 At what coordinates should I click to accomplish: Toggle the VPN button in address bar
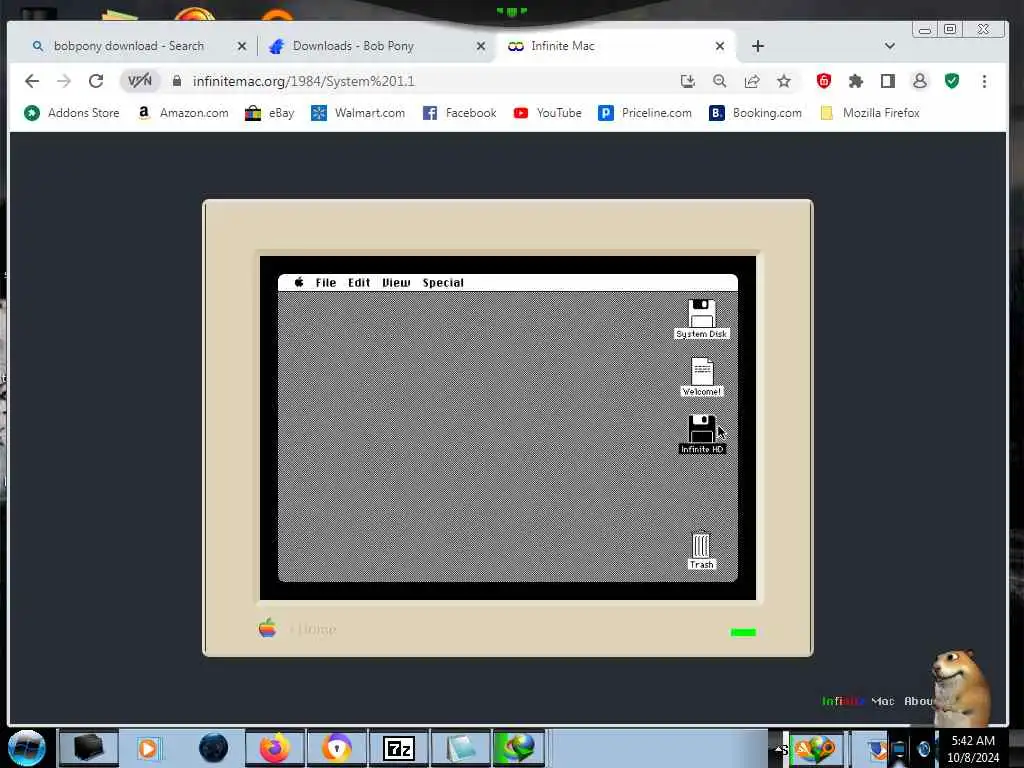pyautogui.click(x=140, y=81)
